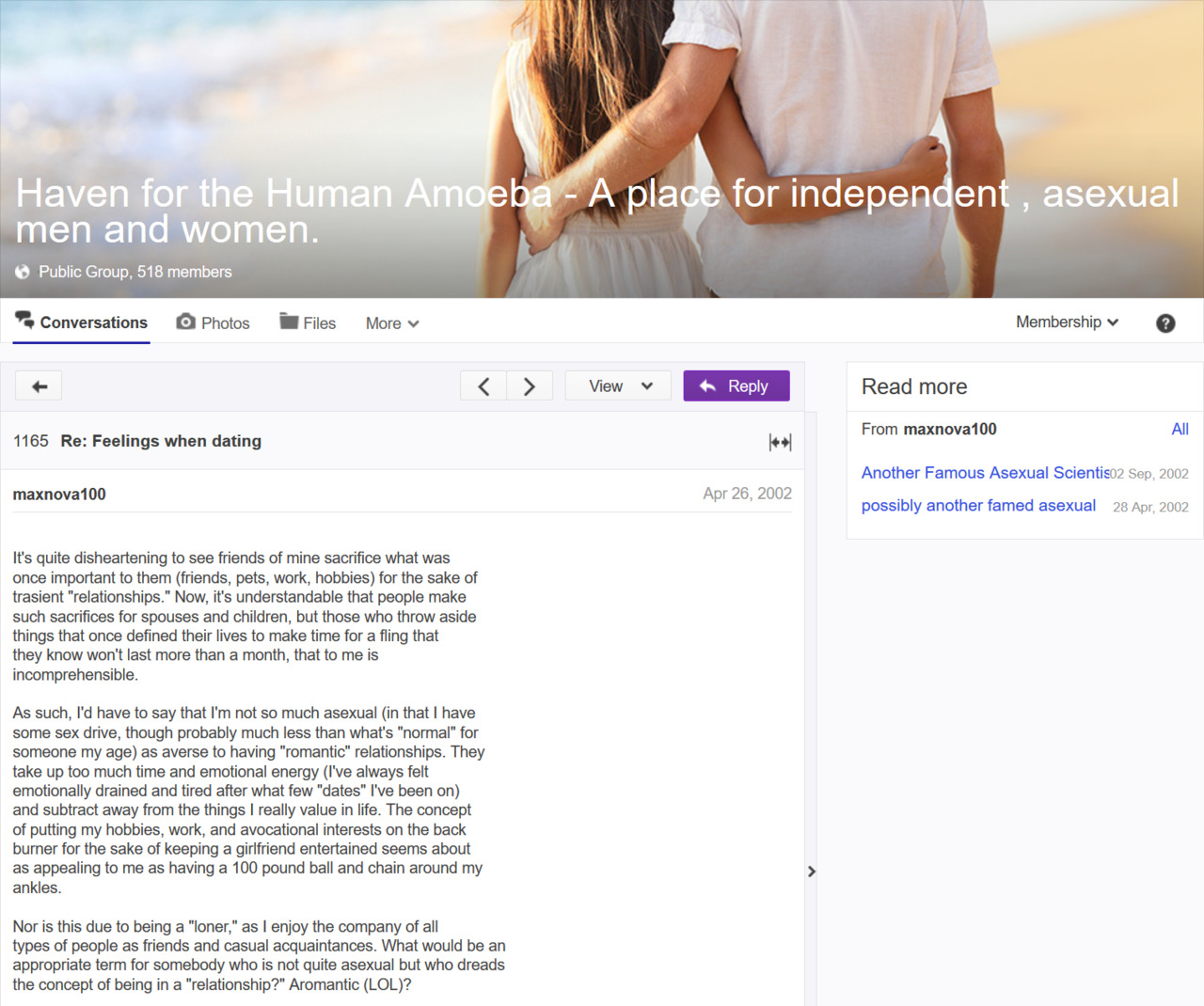Toggle message width expand icon
1204x1006 pixels.
point(780,442)
